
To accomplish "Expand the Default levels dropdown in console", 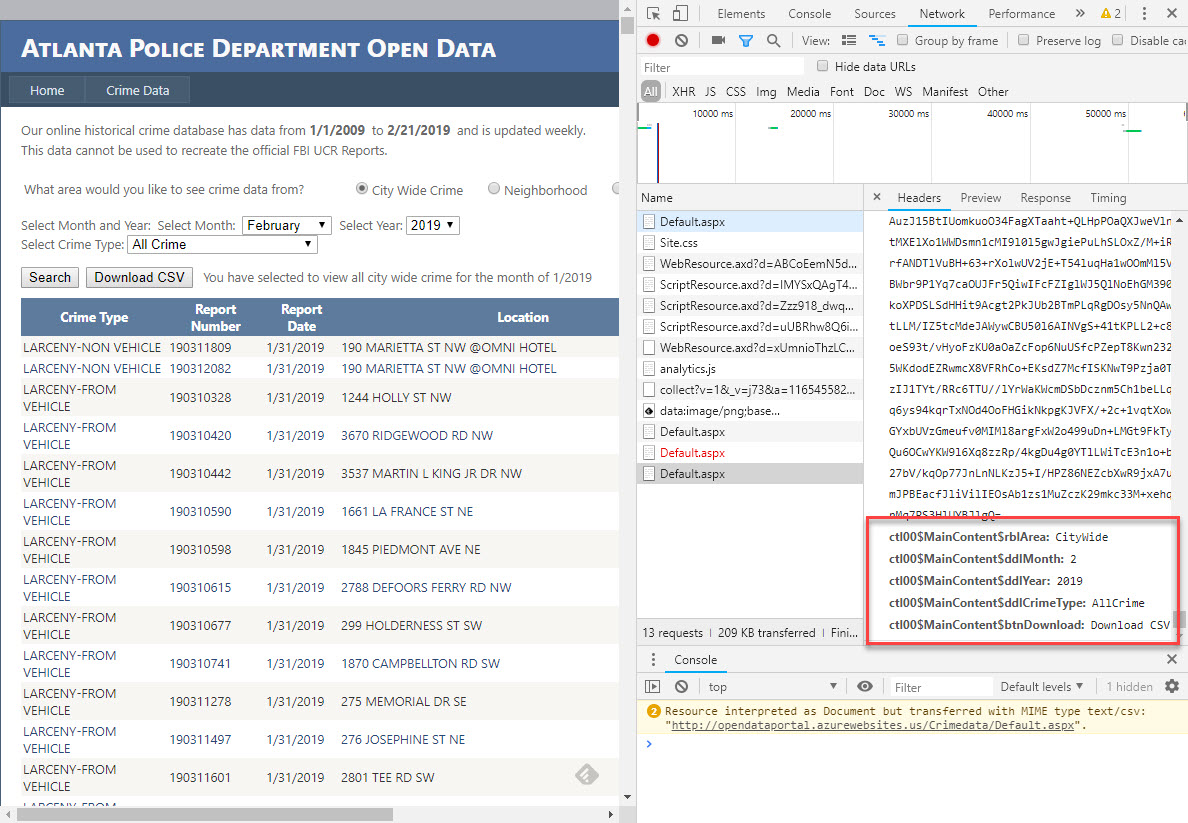I will coord(1042,687).
